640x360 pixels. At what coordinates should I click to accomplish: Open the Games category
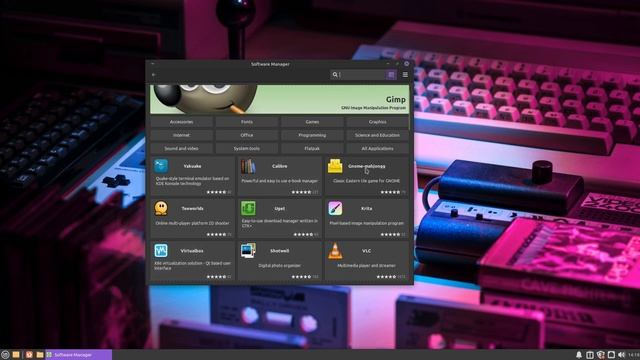(312, 122)
